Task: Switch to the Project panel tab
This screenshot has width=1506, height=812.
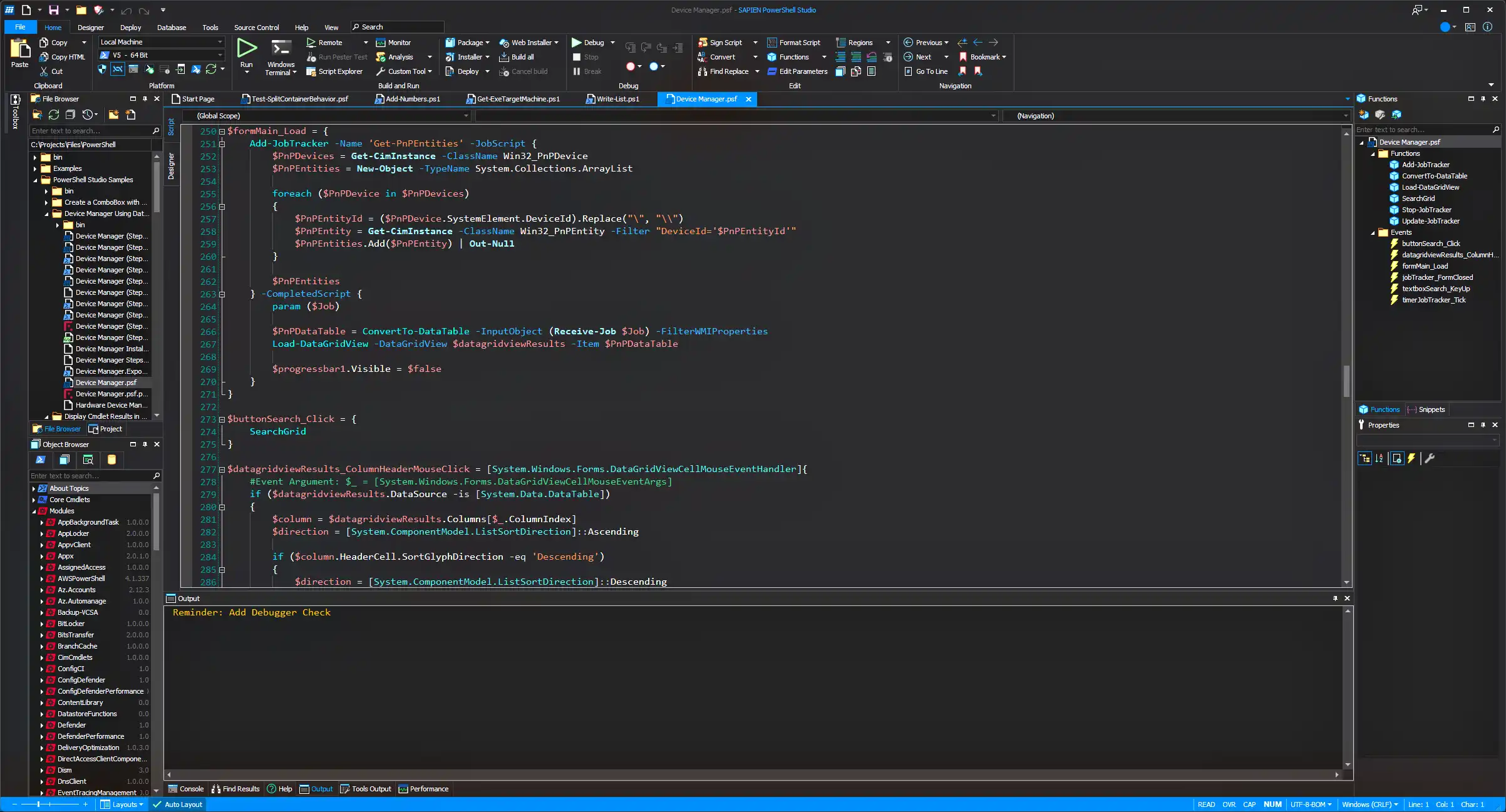Action: point(105,429)
